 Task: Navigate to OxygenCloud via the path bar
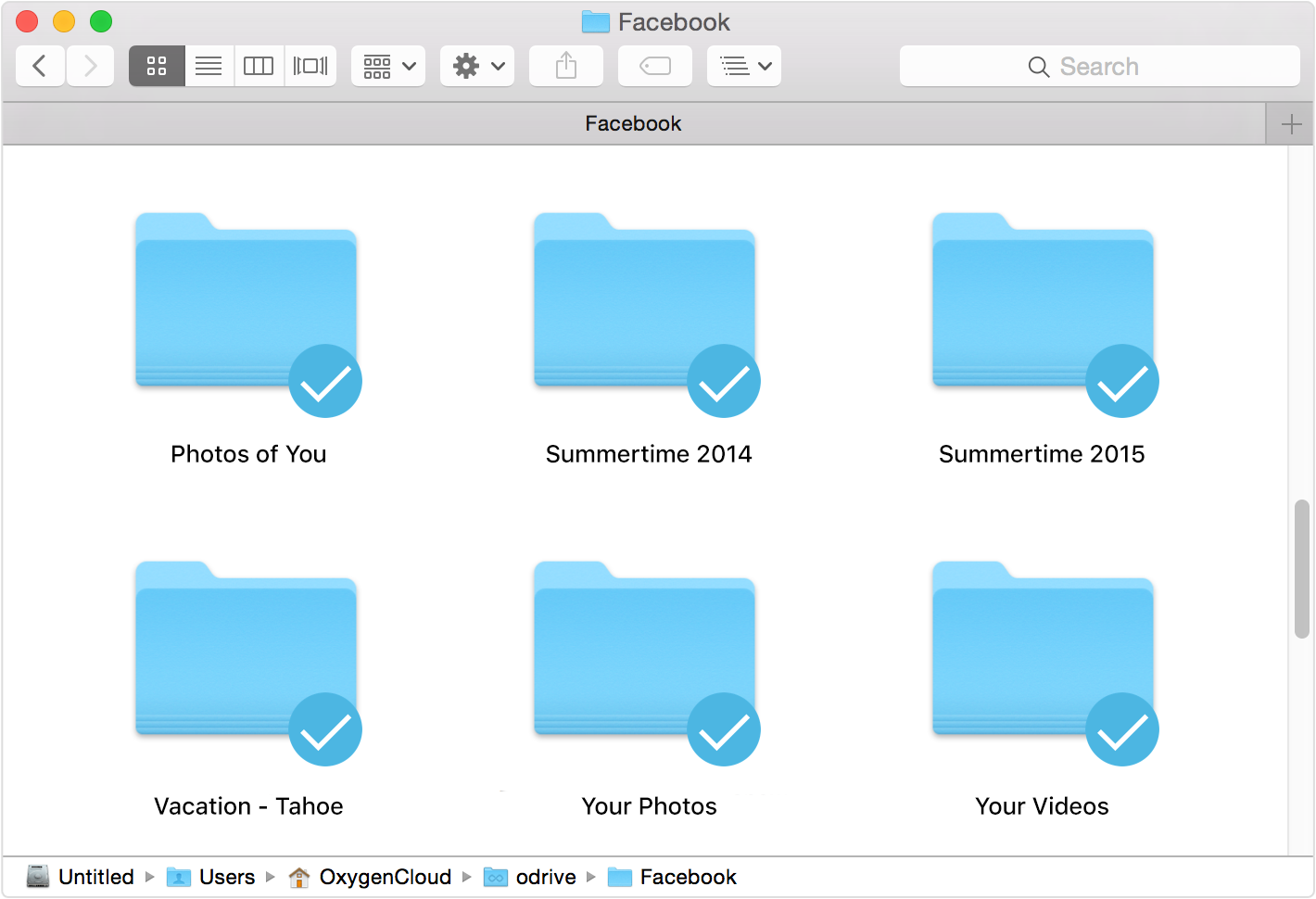coord(385,877)
